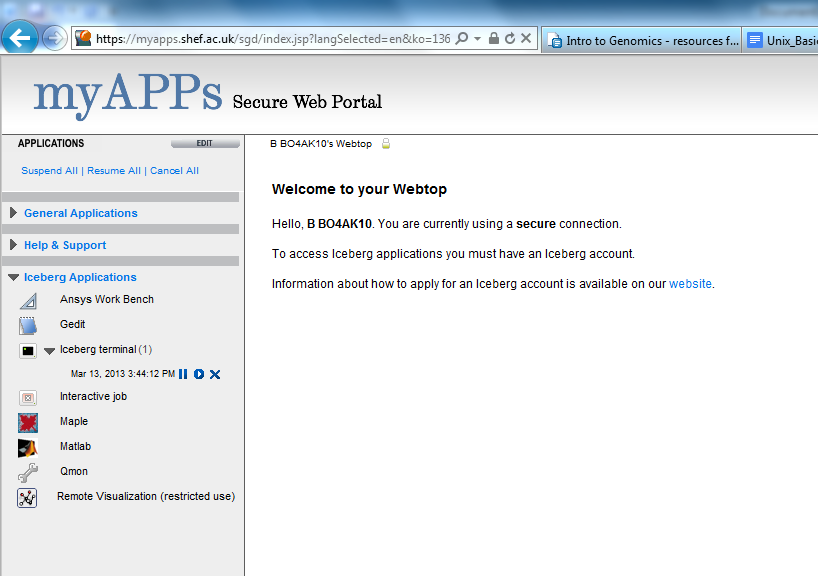Screen dimensions: 818x576
Task: Click the Maple leaf icon
Action: [x=28, y=422]
